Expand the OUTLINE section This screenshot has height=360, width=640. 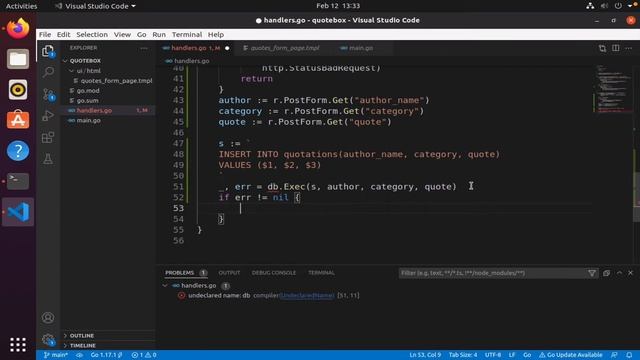point(82,336)
